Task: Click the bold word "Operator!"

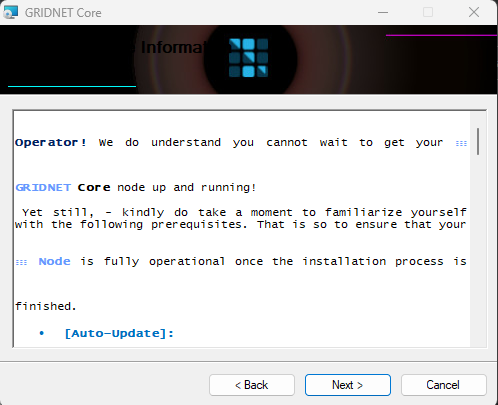Action: tap(51, 143)
